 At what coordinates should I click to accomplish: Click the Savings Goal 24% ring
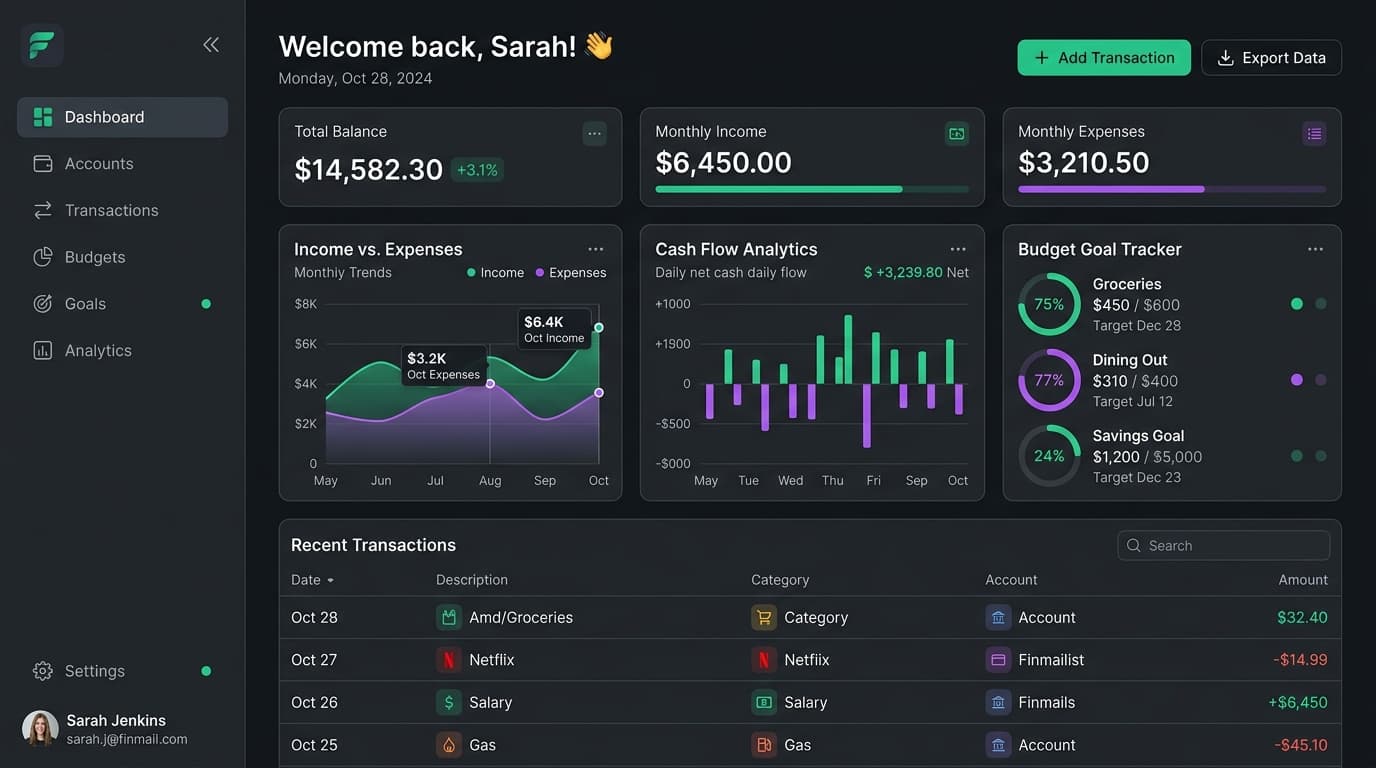click(x=1049, y=456)
